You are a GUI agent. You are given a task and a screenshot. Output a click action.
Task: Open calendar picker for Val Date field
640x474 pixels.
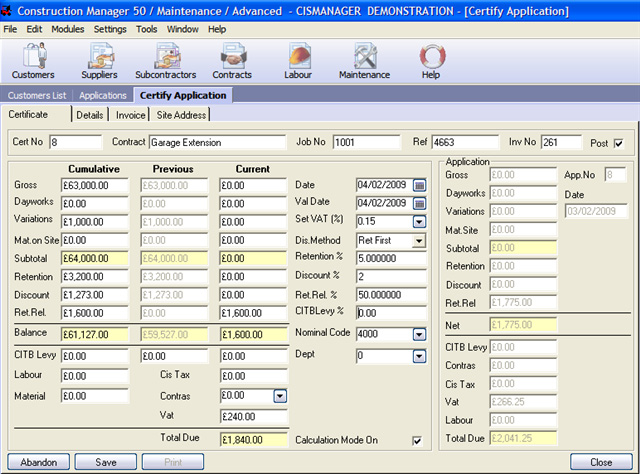pos(419,203)
